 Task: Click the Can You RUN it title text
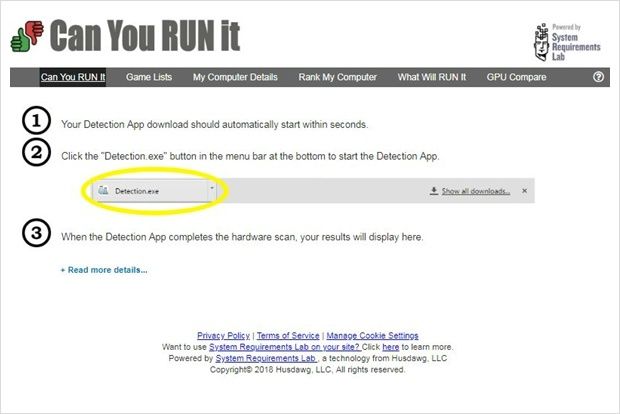pos(145,36)
